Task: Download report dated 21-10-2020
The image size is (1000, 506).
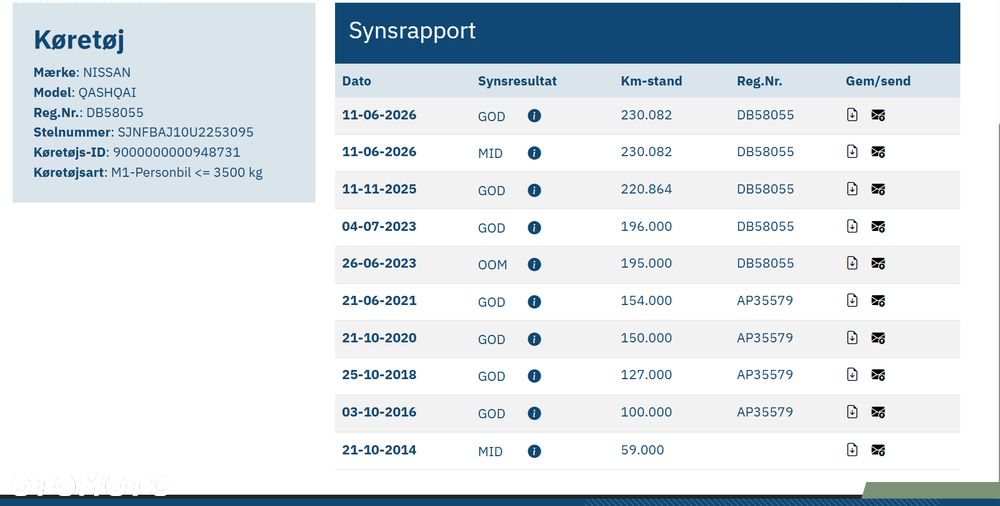Action: coord(852,338)
